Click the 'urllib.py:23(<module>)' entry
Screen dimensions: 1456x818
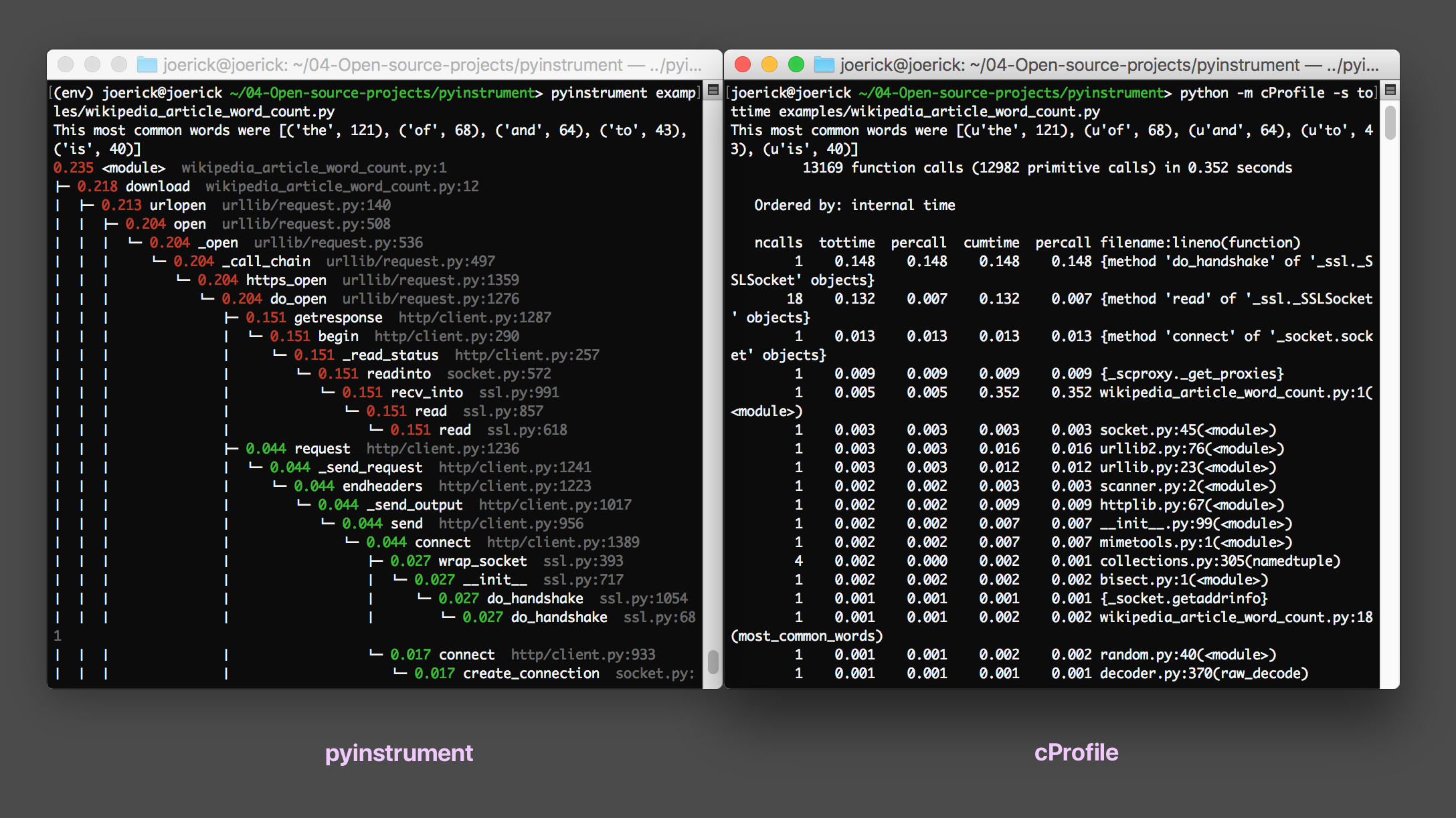(x=1188, y=467)
